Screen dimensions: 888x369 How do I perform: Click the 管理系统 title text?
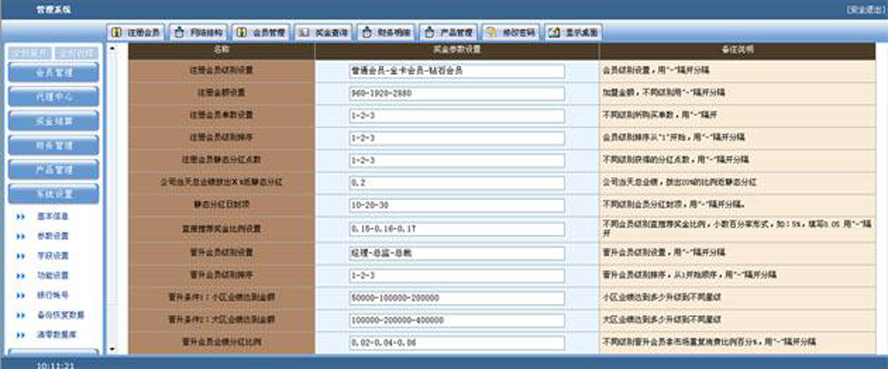53,10
